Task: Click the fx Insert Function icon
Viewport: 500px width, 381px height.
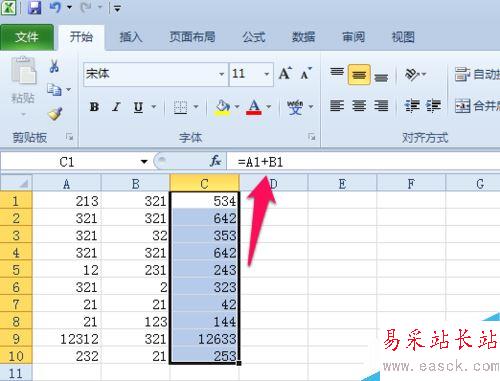Action: click(x=216, y=162)
